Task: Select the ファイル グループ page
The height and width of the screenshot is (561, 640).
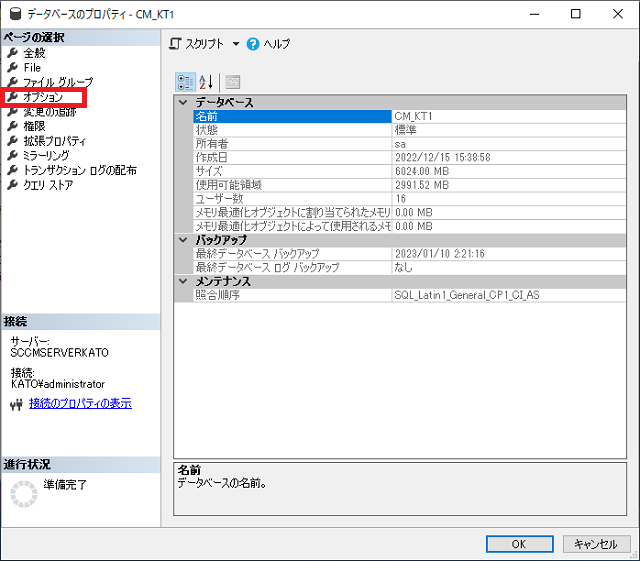Action: click(x=57, y=82)
